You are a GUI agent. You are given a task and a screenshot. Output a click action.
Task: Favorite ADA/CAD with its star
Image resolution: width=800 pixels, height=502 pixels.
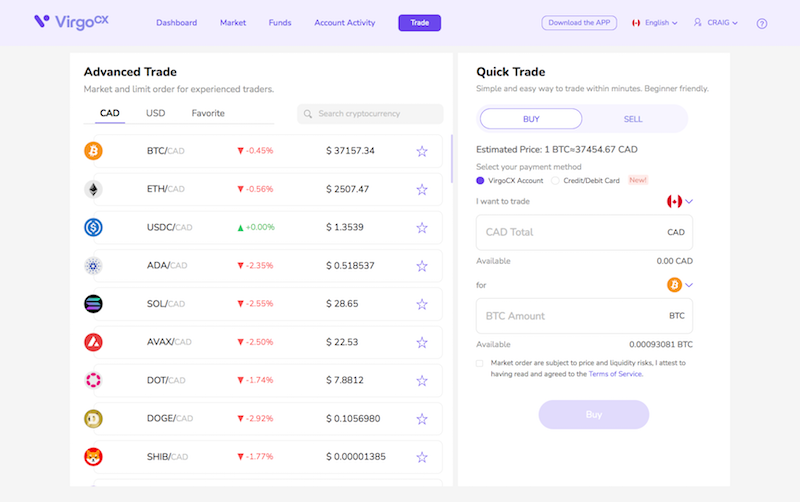click(x=422, y=266)
